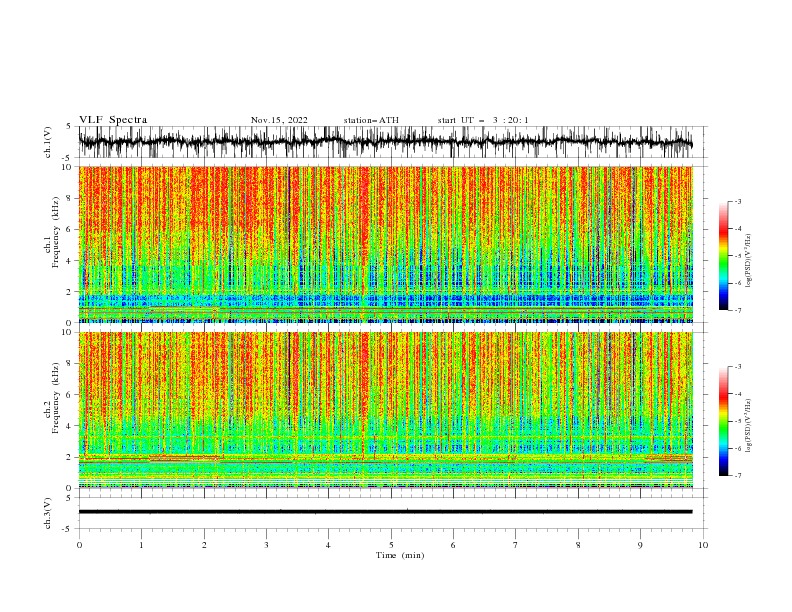The width and height of the screenshot is (792, 612).
Task: Click the "ch.3(V)" axis label
Action: [48, 513]
